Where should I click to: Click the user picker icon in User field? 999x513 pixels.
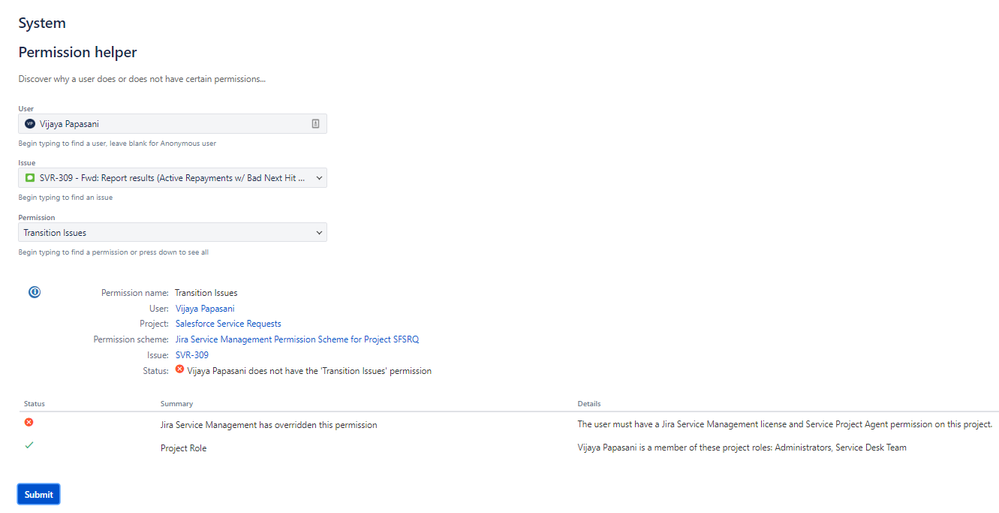[x=315, y=124]
